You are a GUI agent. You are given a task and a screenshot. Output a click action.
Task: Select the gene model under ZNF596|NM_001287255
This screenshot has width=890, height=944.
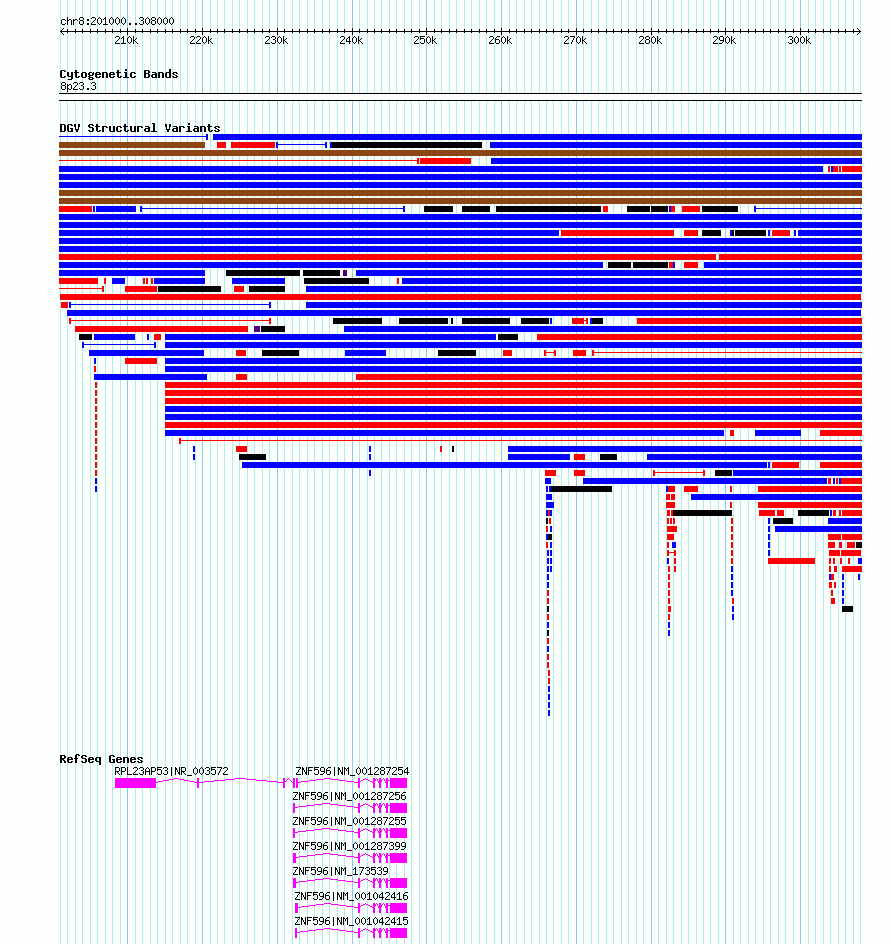[350, 833]
